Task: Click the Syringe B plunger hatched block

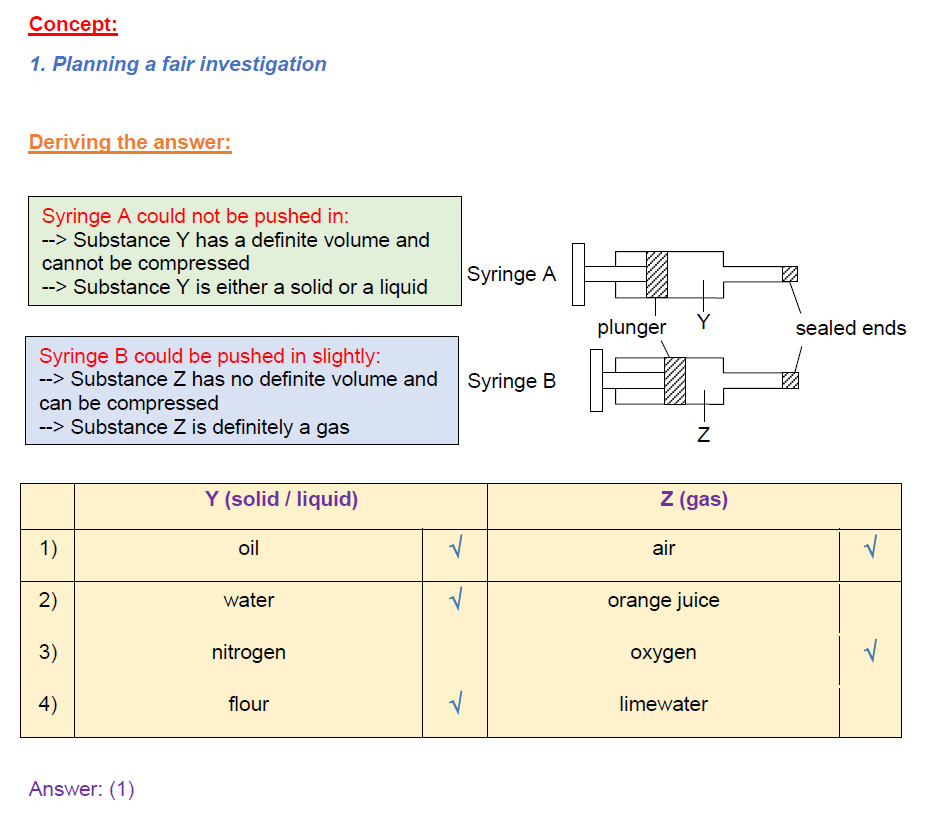Action: point(674,381)
